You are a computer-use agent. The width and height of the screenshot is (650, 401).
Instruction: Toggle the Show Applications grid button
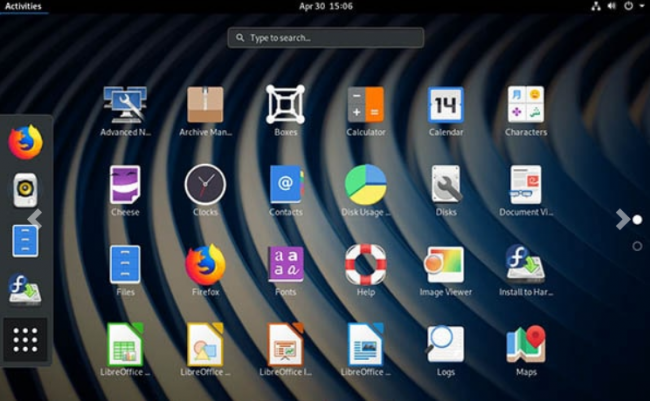tap(25, 340)
